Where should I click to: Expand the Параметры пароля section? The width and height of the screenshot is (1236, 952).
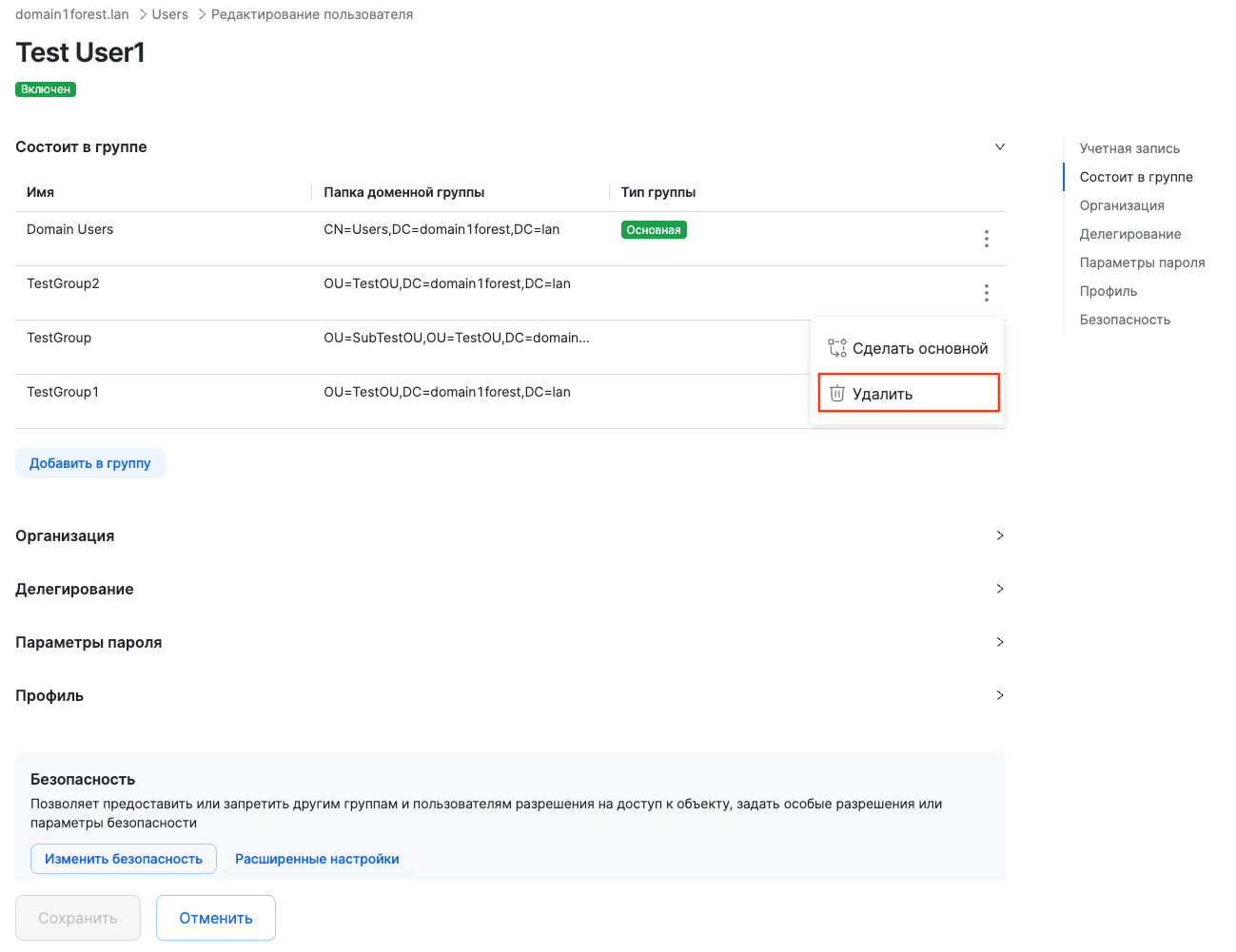point(999,642)
